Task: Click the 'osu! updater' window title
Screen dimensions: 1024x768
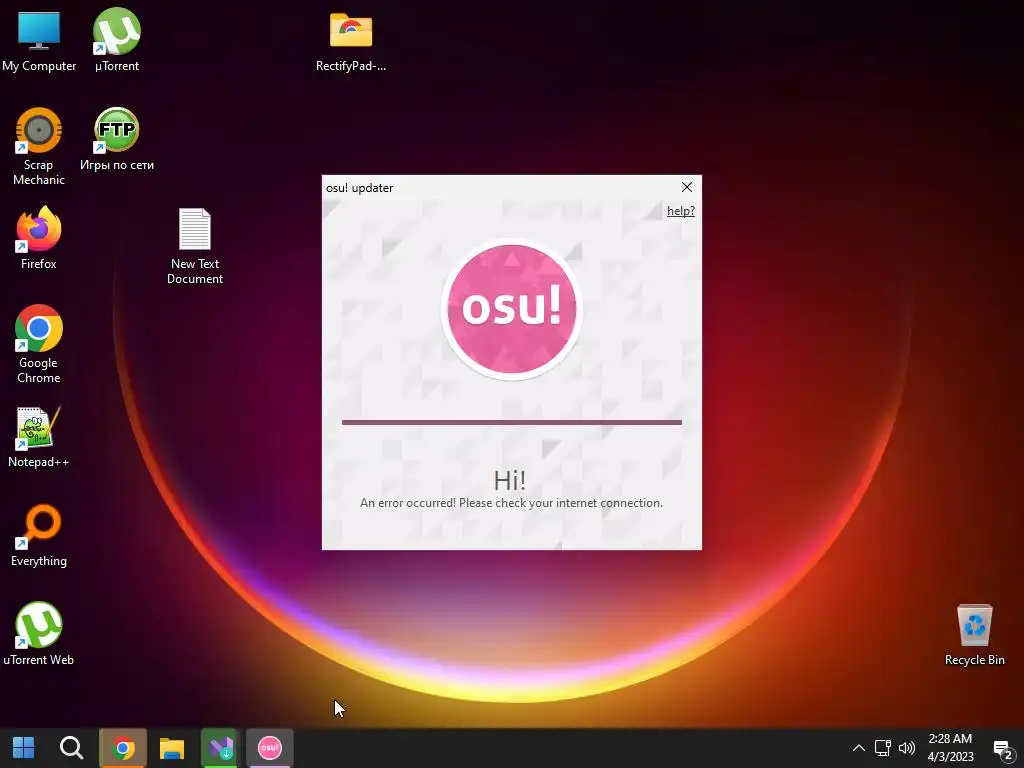Action: (359, 188)
